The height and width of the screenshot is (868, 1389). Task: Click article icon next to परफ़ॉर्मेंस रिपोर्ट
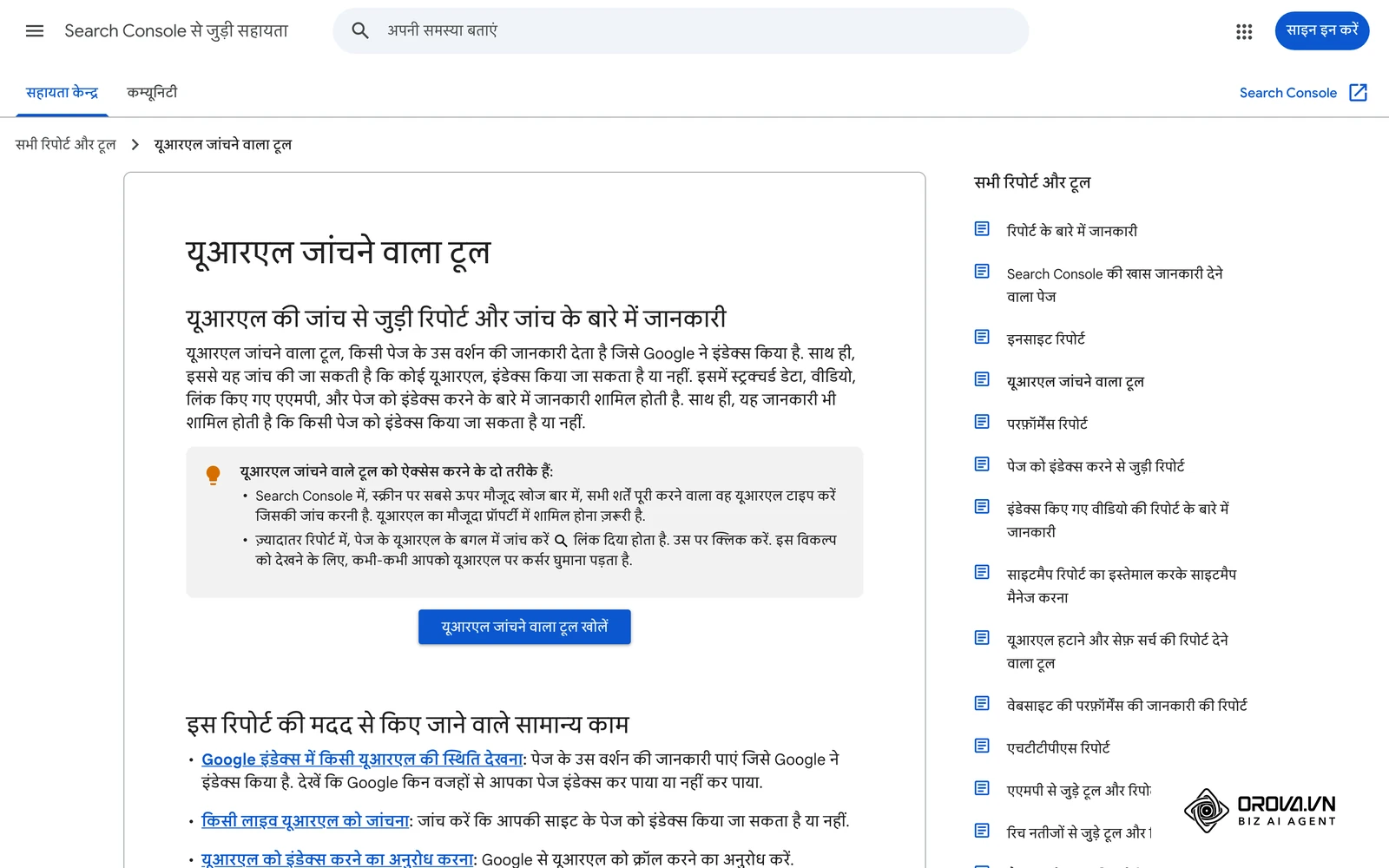click(982, 422)
